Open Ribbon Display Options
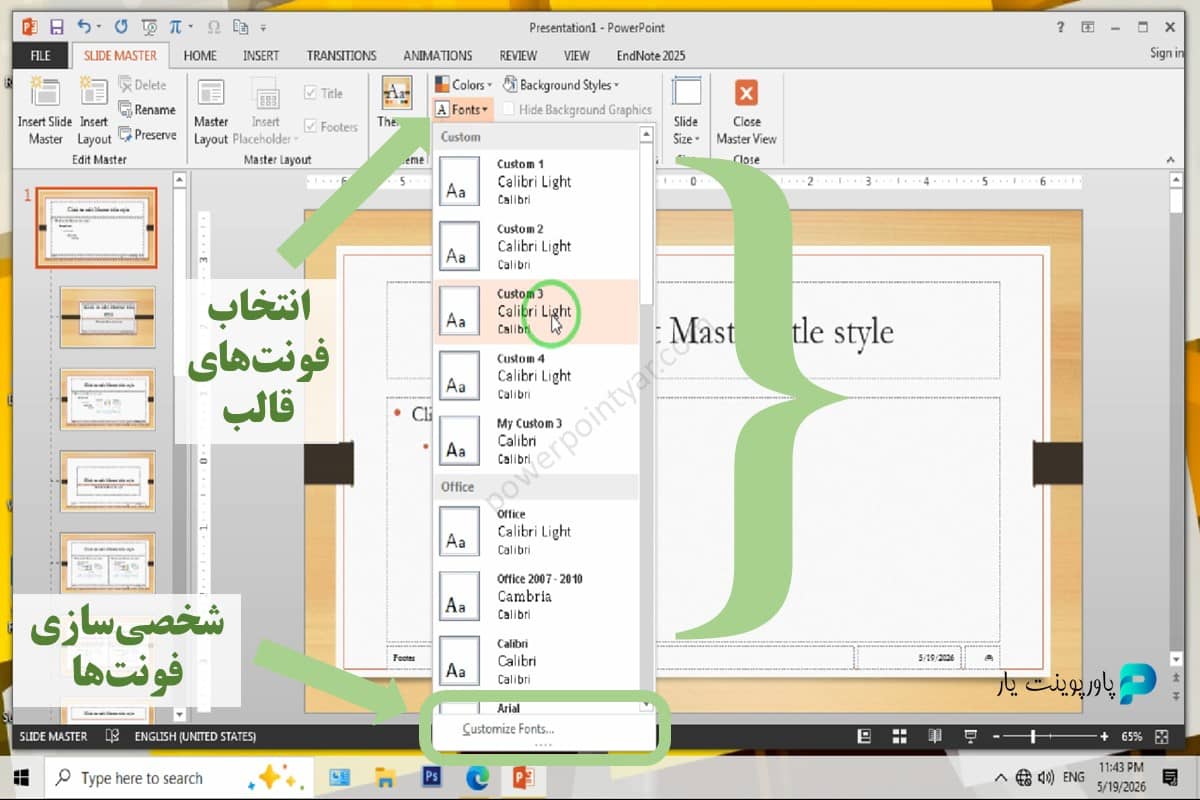 click(x=1088, y=27)
